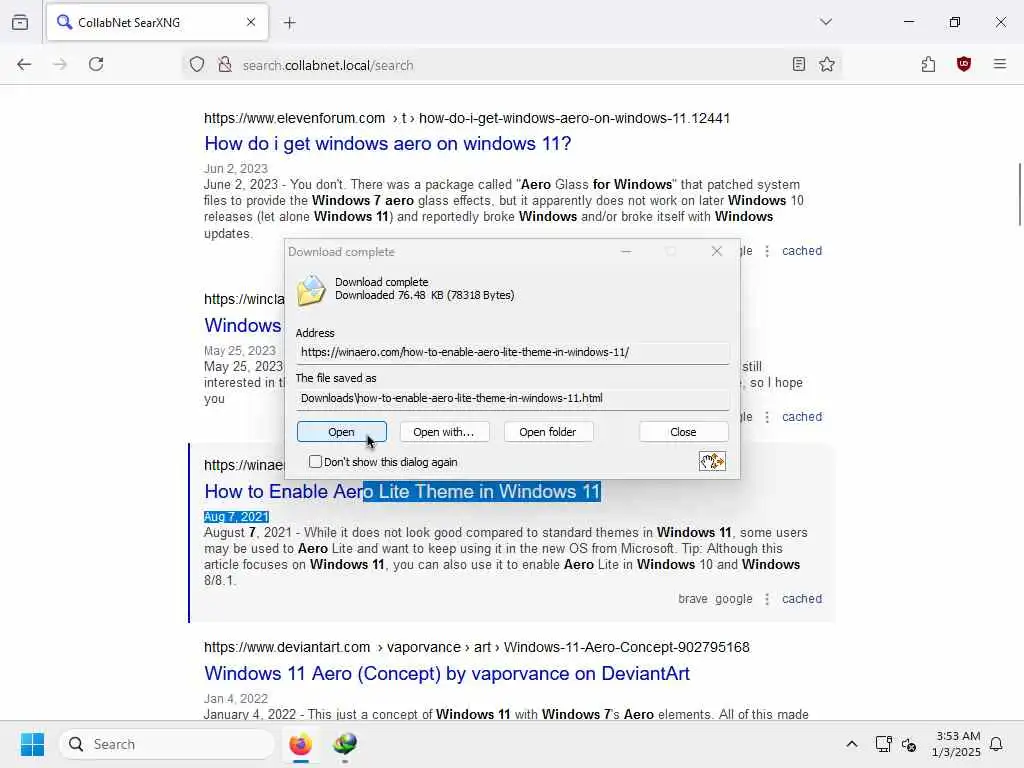Close the CollabNet SearXNG tab
Screen dimensions: 1024x768
(251, 22)
